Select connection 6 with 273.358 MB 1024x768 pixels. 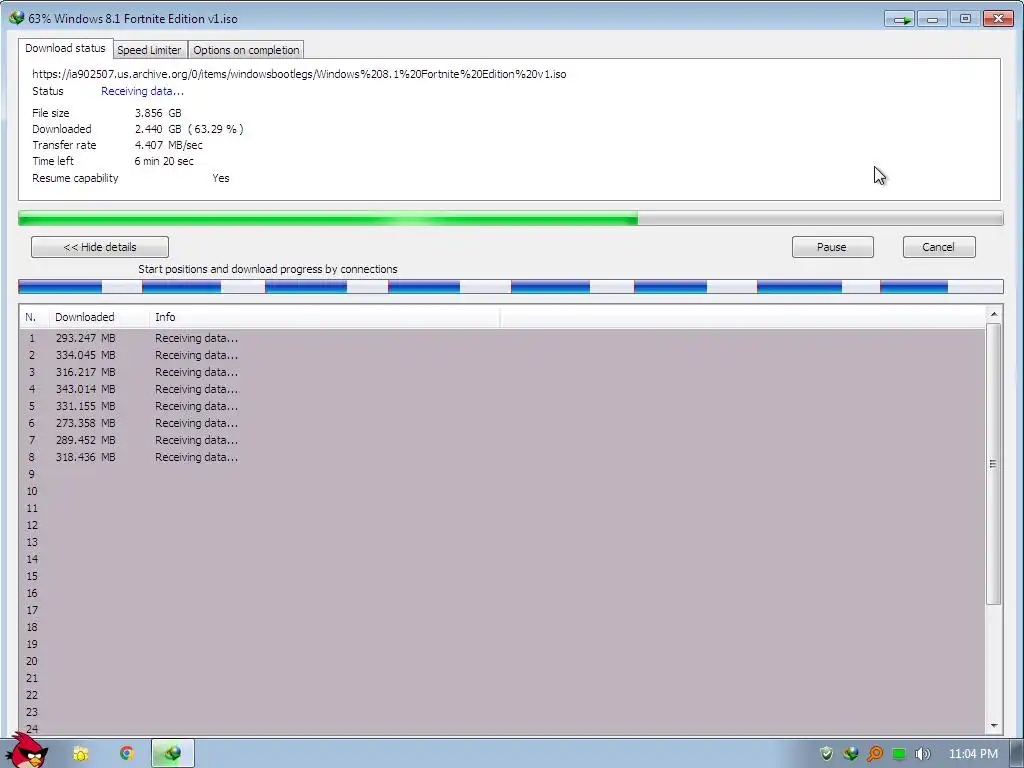(x=502, y=423)
